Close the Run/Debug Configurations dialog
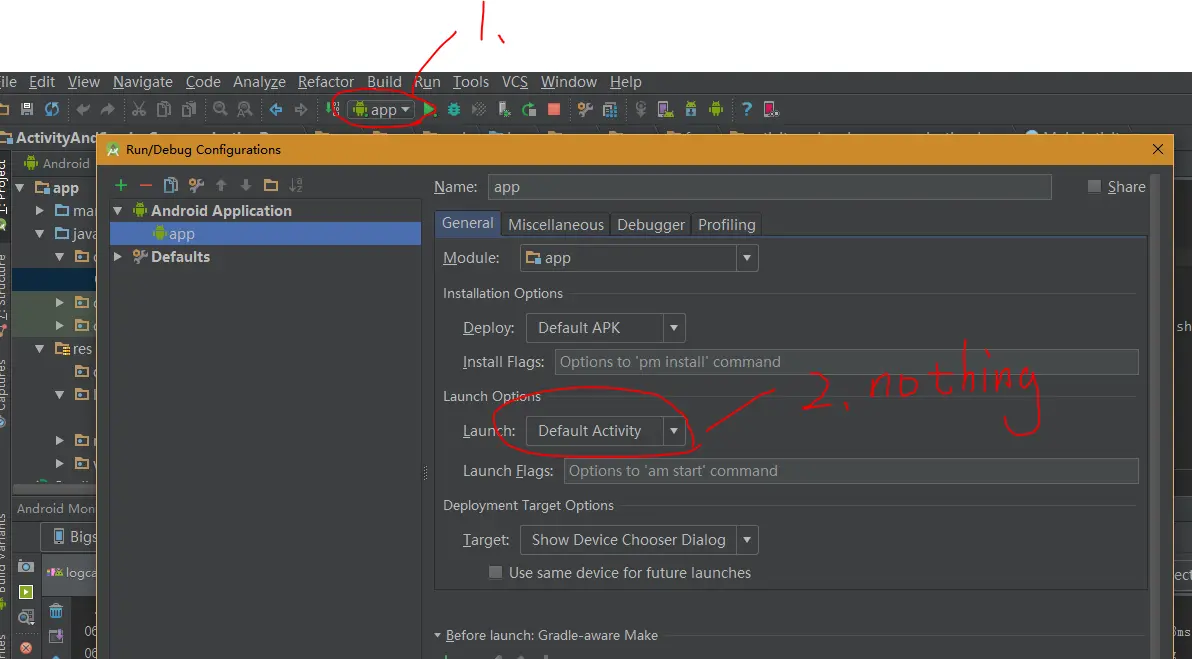Viewport: 1192px width, 659px height. tap(1158, 149)
